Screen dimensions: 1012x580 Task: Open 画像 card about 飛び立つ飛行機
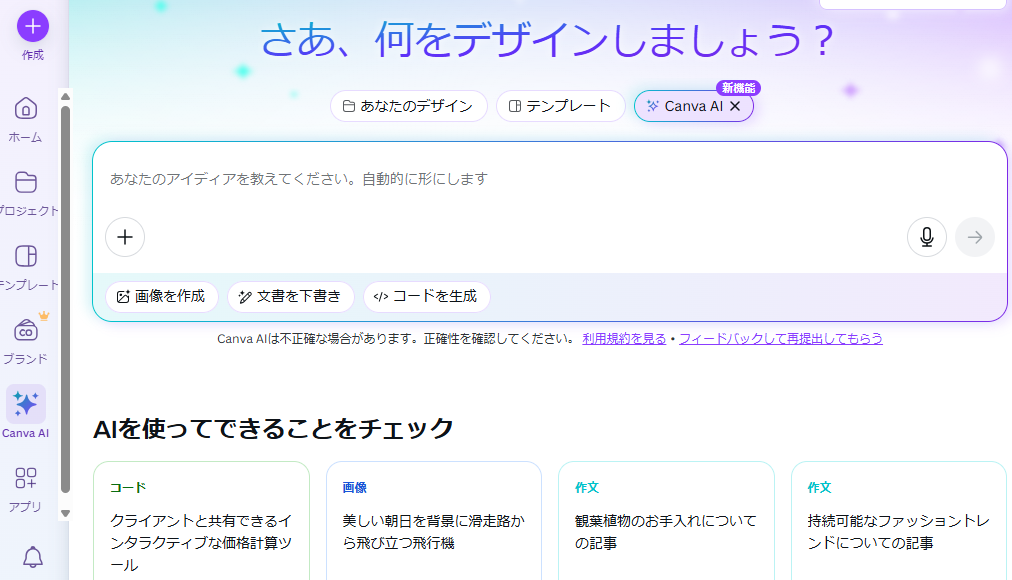tap(434, 521)
